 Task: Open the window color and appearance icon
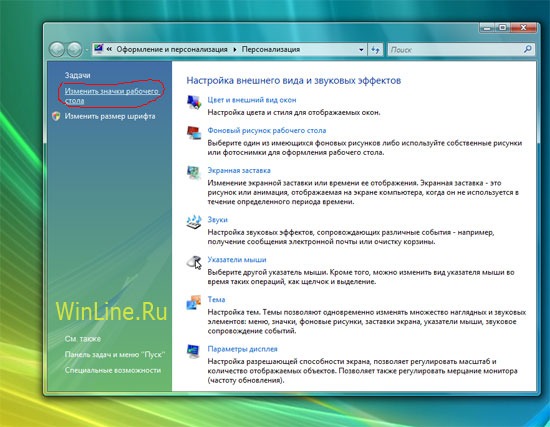click(194, 102)
